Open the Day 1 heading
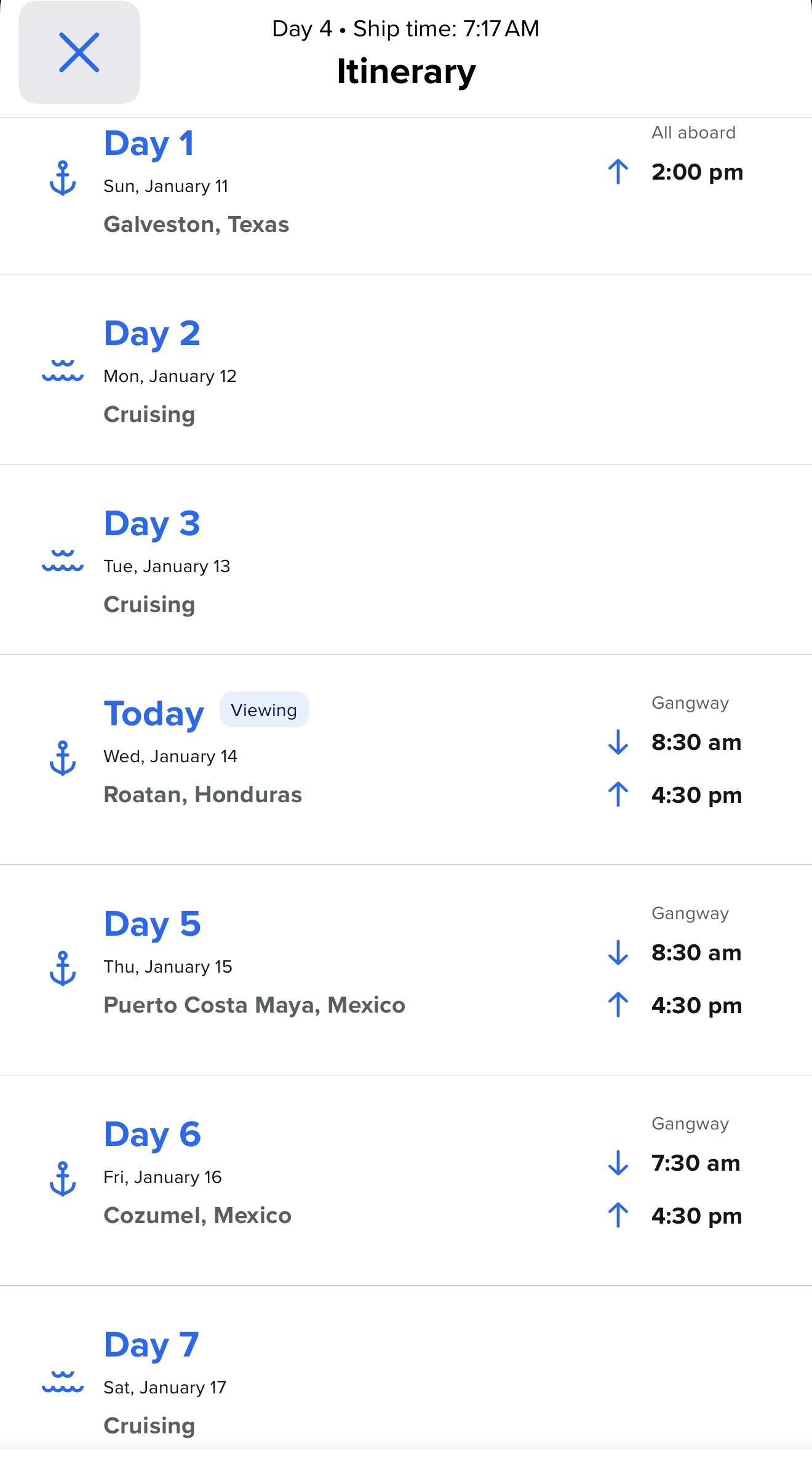 pos(149,144)
